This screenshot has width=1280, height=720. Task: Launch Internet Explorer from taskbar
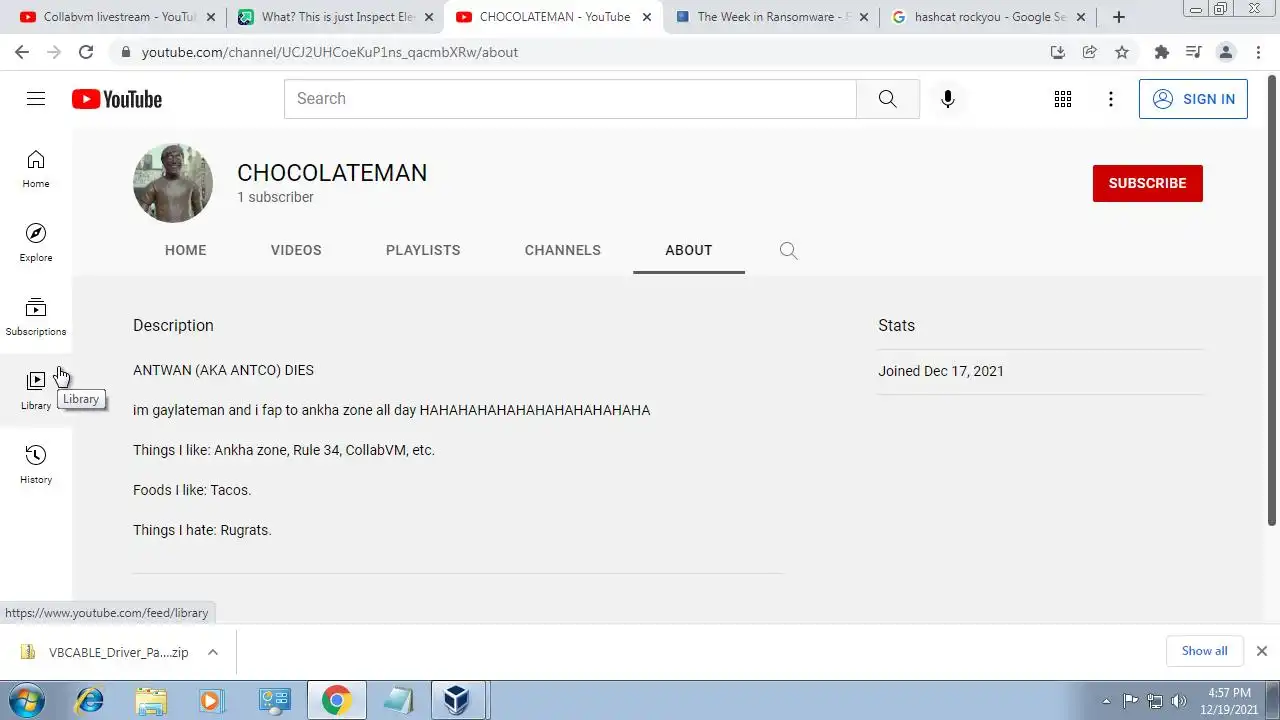coord(90,700)
